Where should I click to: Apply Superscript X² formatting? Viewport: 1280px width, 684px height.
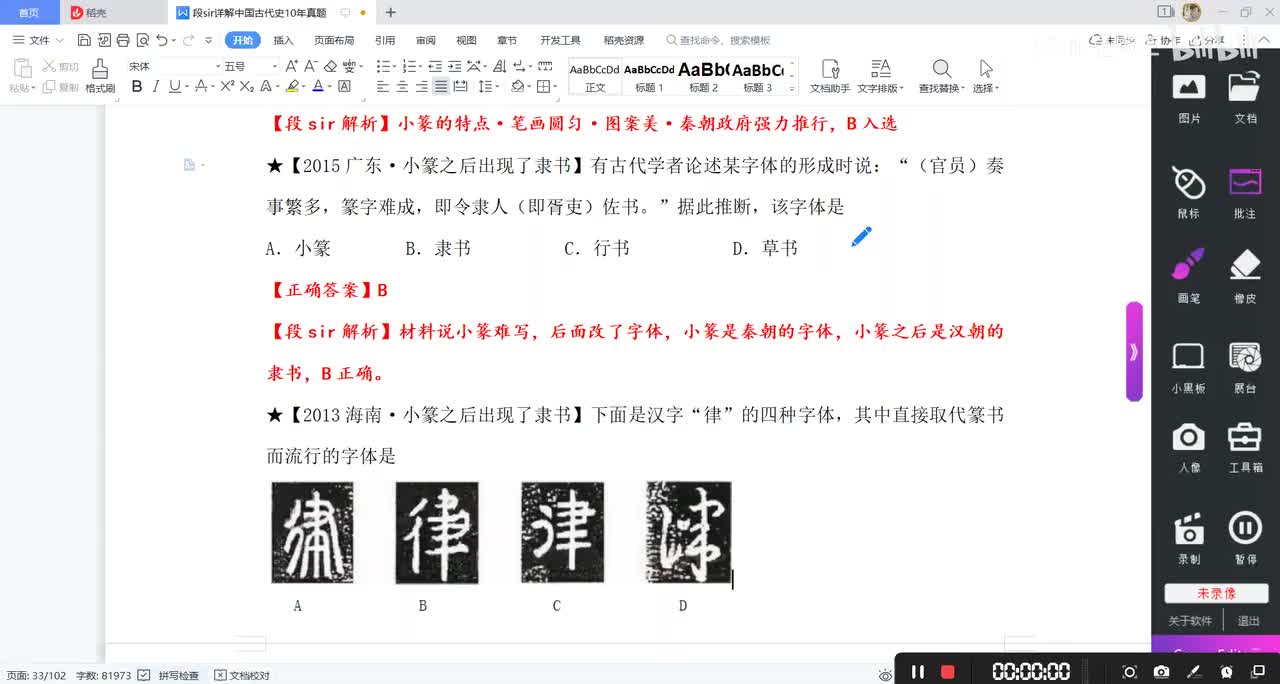tap(227, 87)
